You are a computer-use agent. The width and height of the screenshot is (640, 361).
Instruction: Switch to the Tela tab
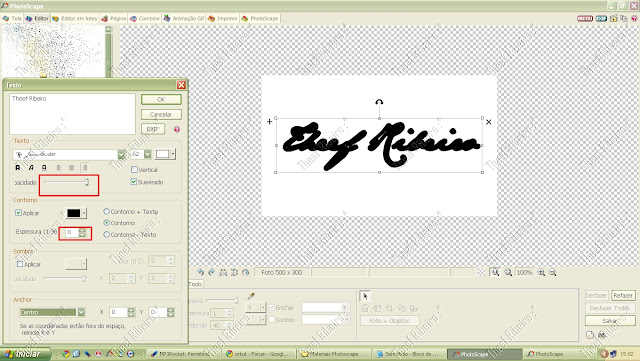[x=12, y=19]
